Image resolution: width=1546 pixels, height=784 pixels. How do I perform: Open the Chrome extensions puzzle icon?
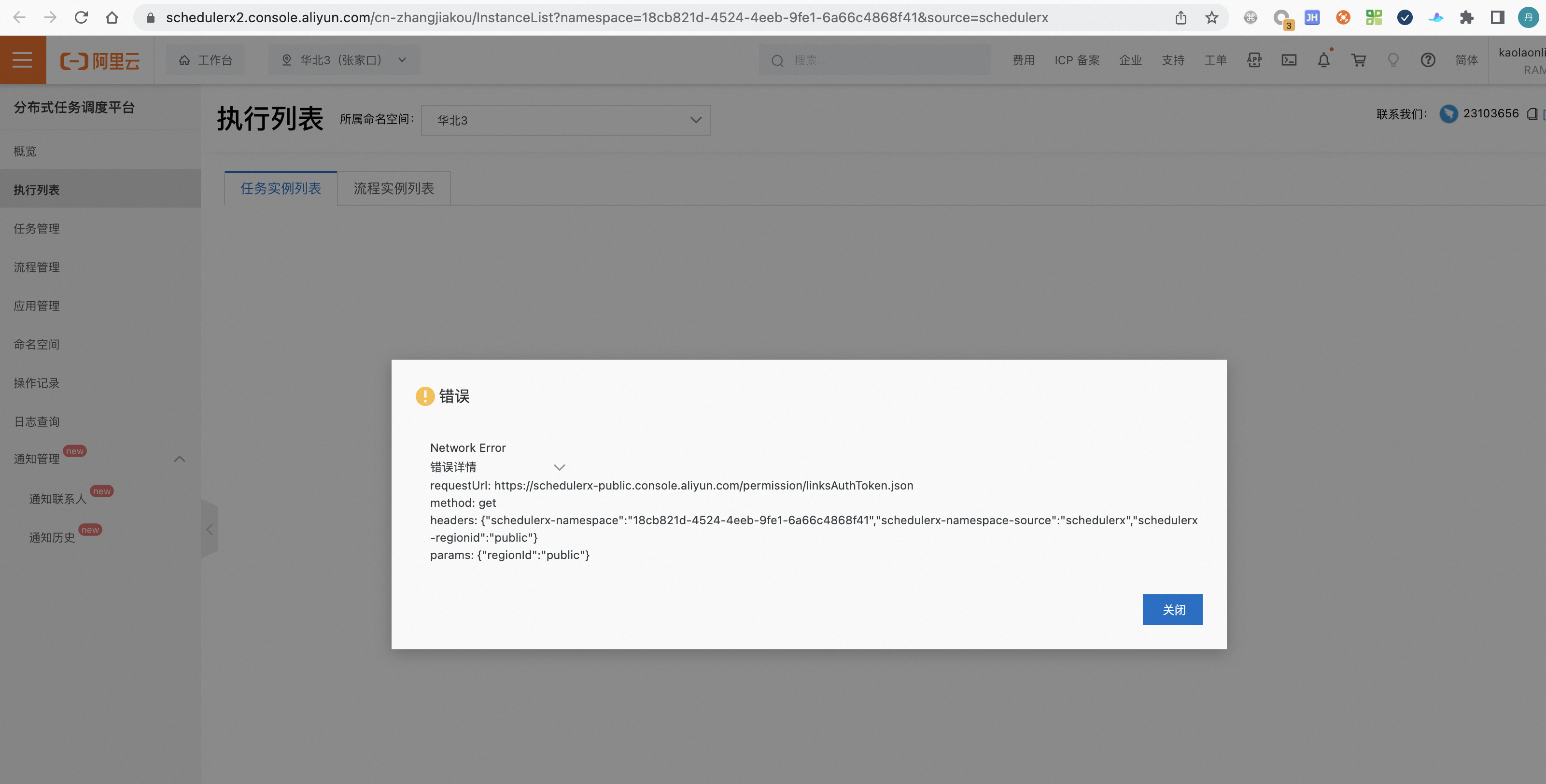(x=1466, y=17)
